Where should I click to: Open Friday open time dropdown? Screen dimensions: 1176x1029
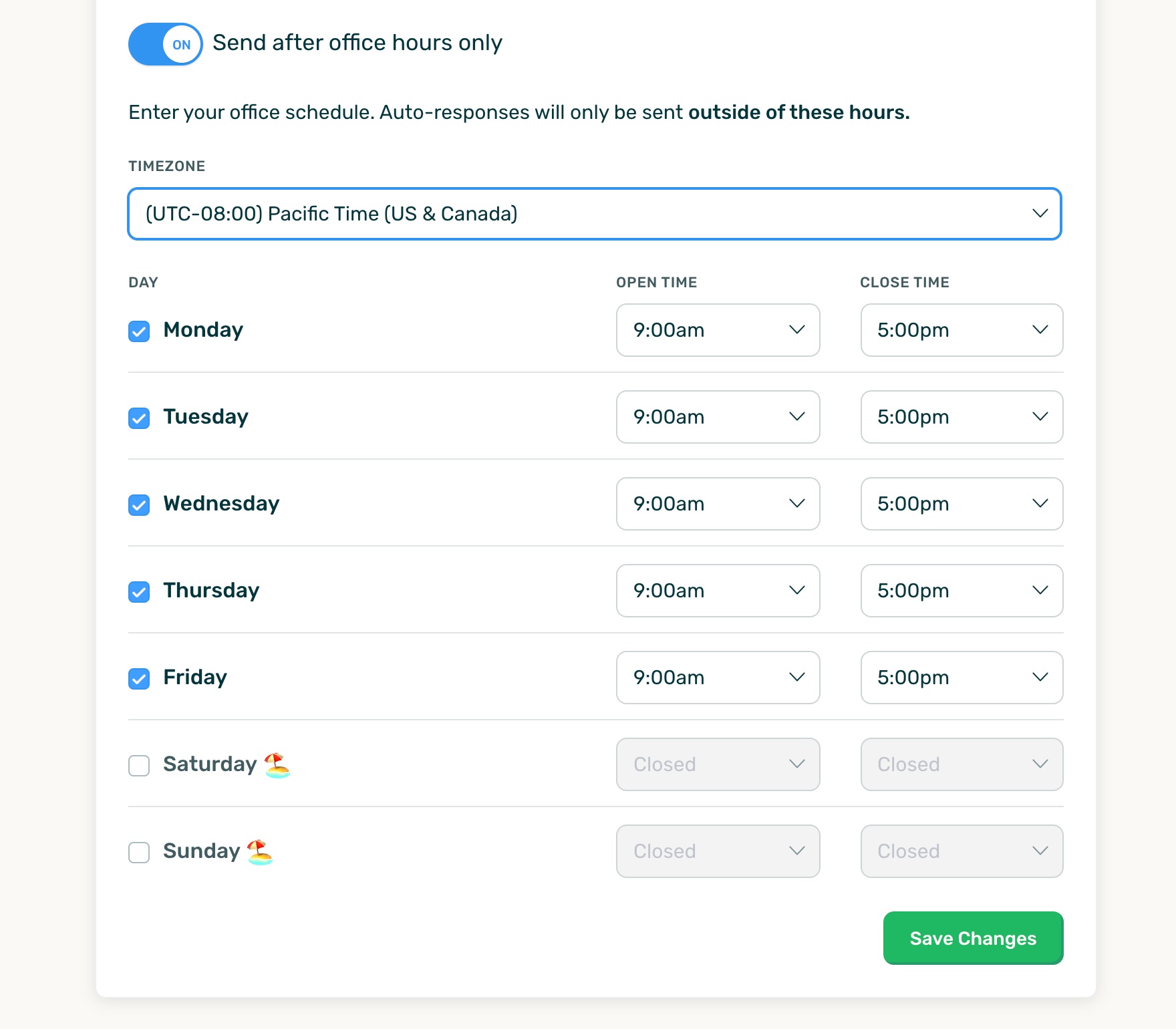pos(718,678)
